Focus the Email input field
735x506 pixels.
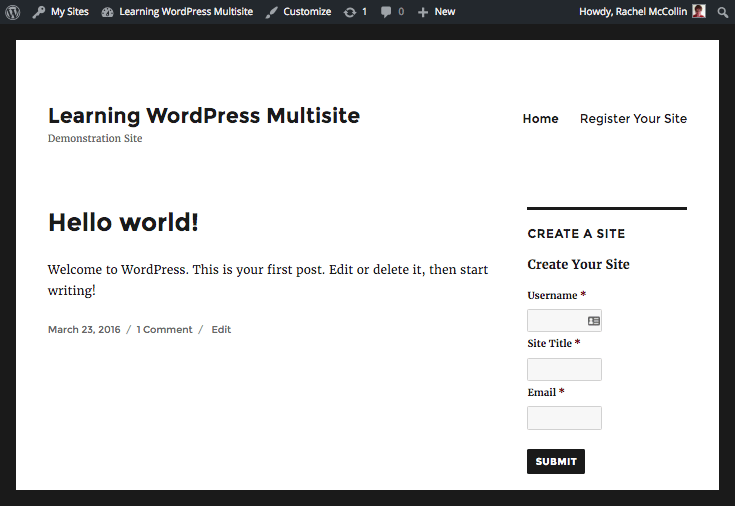click(x=564, y=418)
